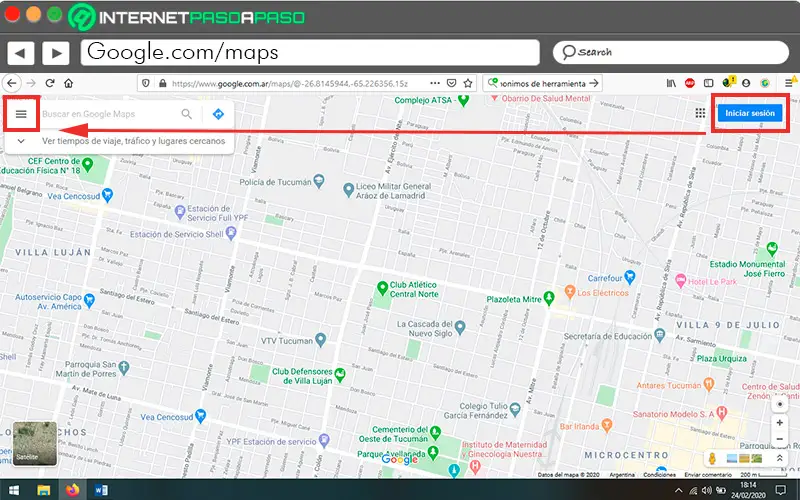Screen dimensions: 800x500
Task: Reload the page in Firefox
Action: click(x=50, y=83)
